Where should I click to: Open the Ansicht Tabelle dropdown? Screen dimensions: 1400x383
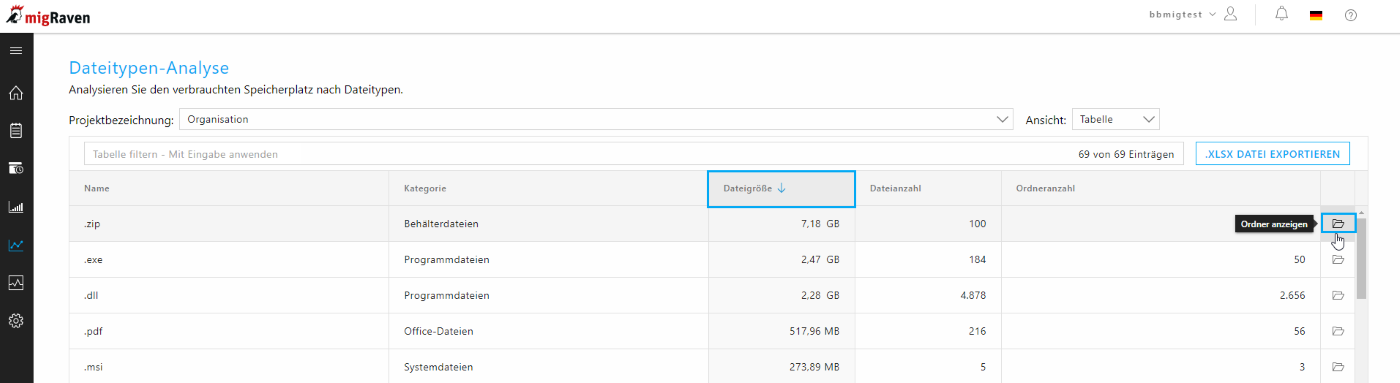(x=1116, y=119)
